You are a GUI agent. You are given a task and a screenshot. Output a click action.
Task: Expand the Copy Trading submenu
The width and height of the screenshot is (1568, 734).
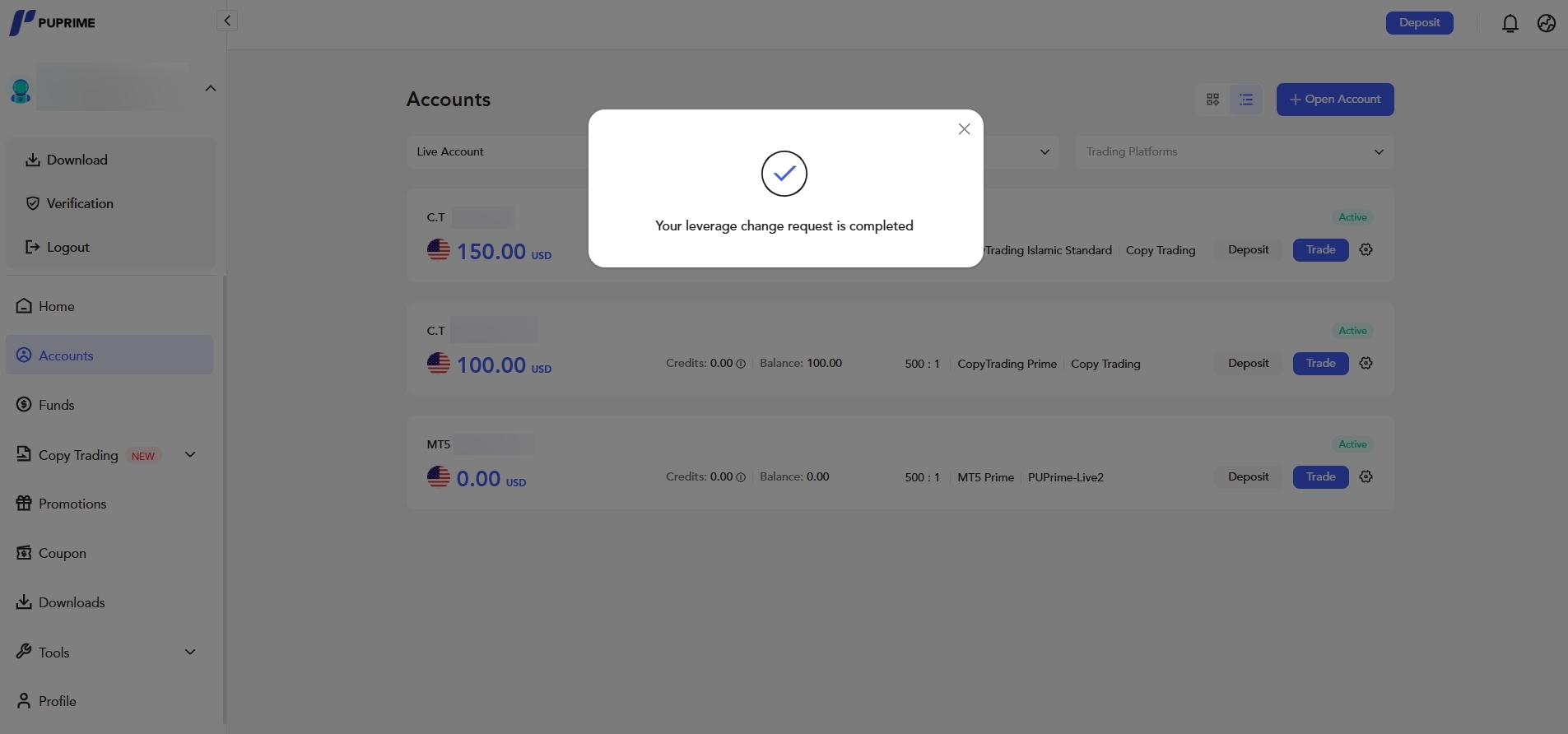[190, 455]
